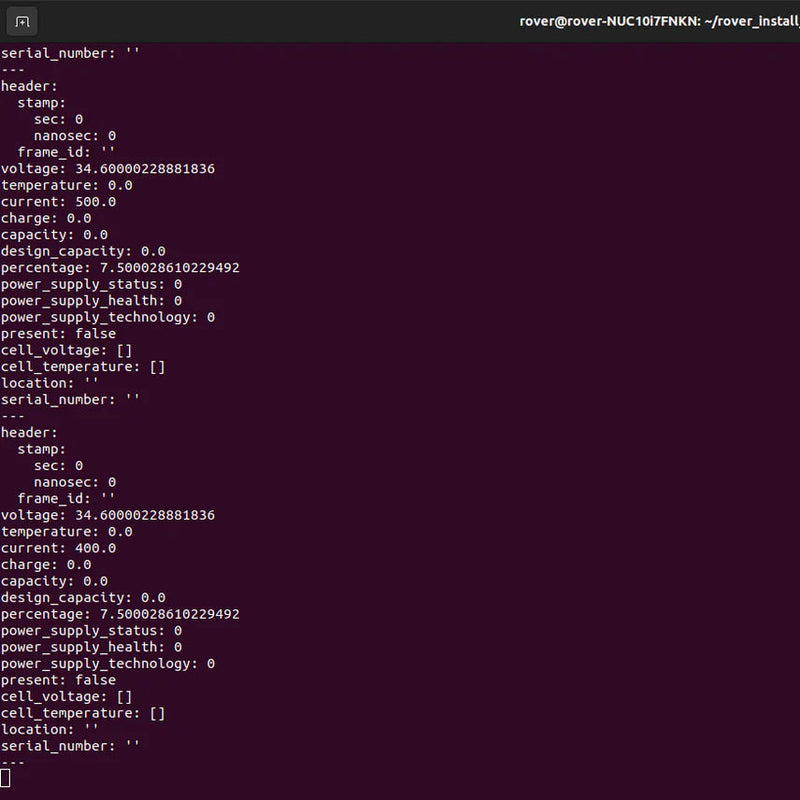Click the terminal cursor block at the prompt

pos(5,778)
